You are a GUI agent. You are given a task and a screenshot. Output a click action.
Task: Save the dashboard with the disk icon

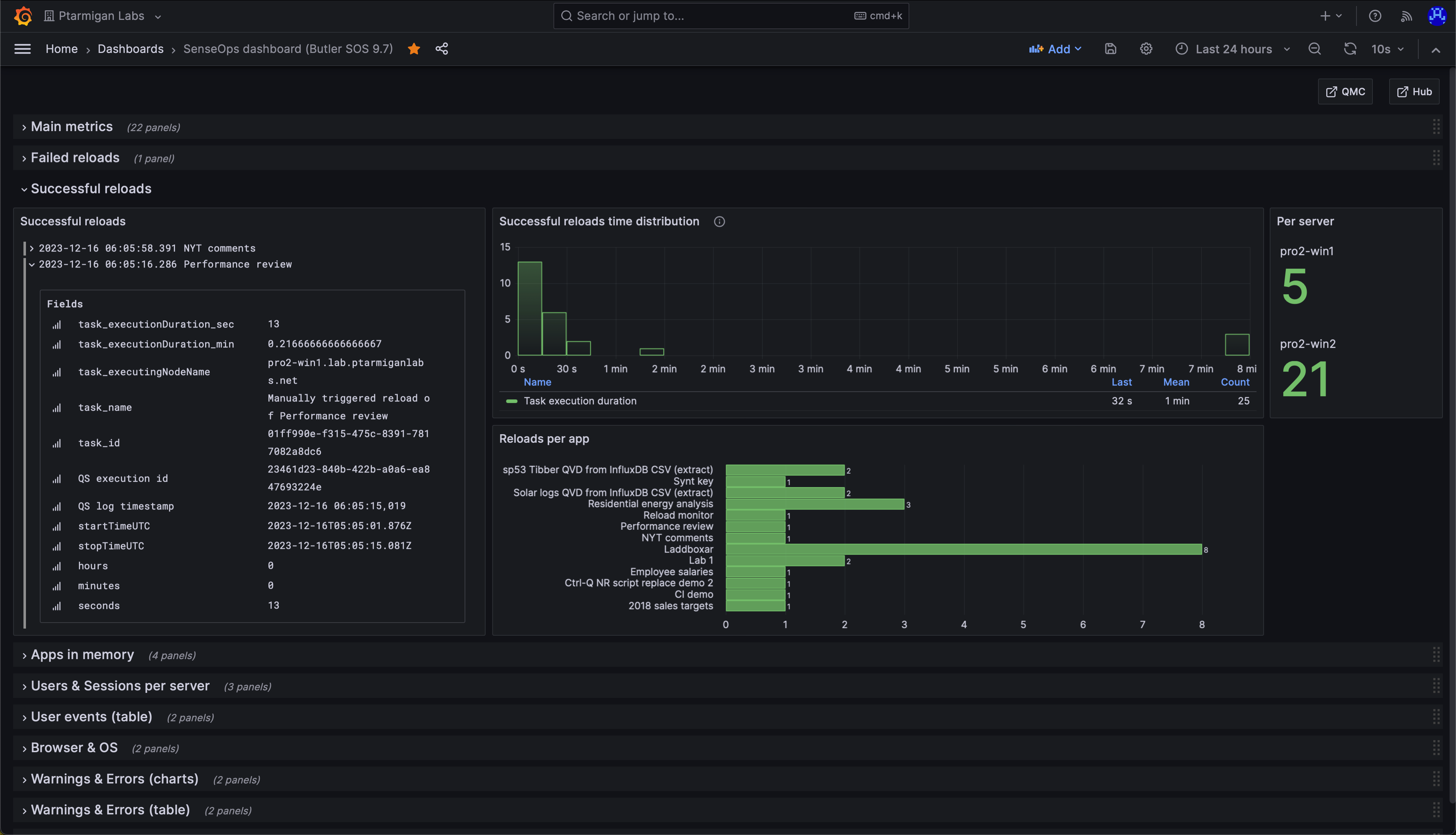point(1110,49)
